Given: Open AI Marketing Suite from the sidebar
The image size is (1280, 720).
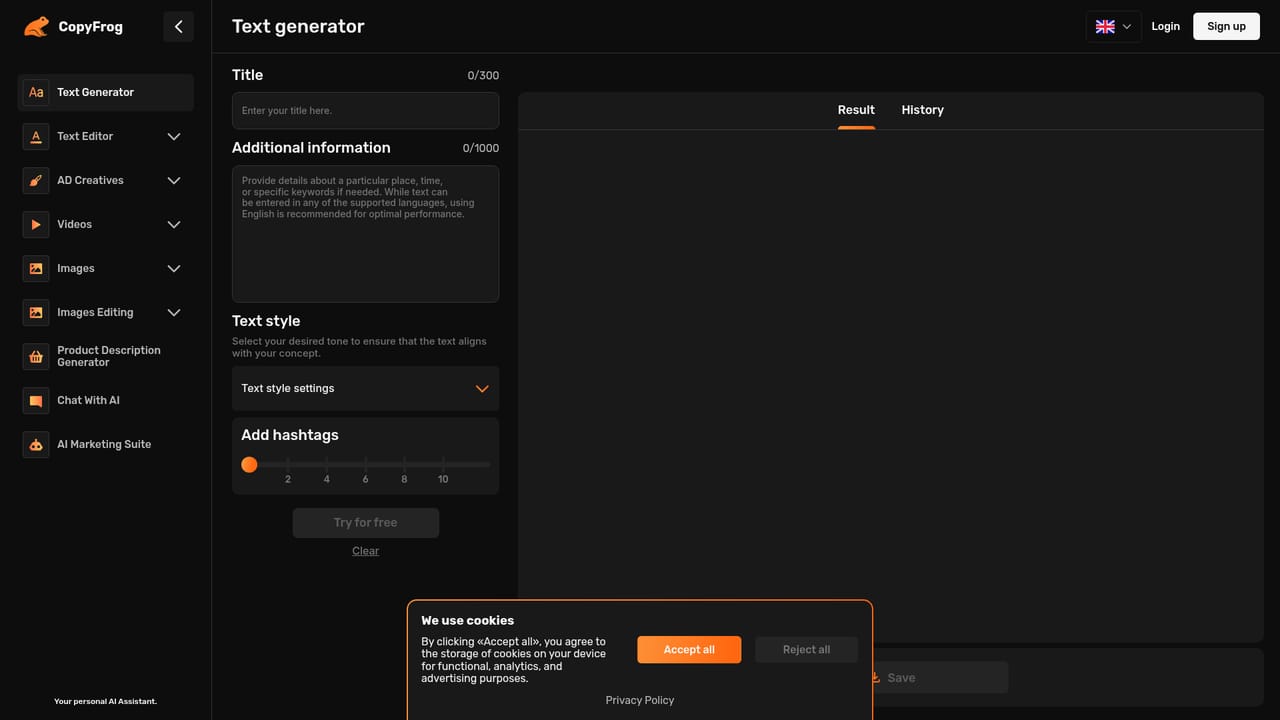Looking at the screenshot, I should pos(106,444).
